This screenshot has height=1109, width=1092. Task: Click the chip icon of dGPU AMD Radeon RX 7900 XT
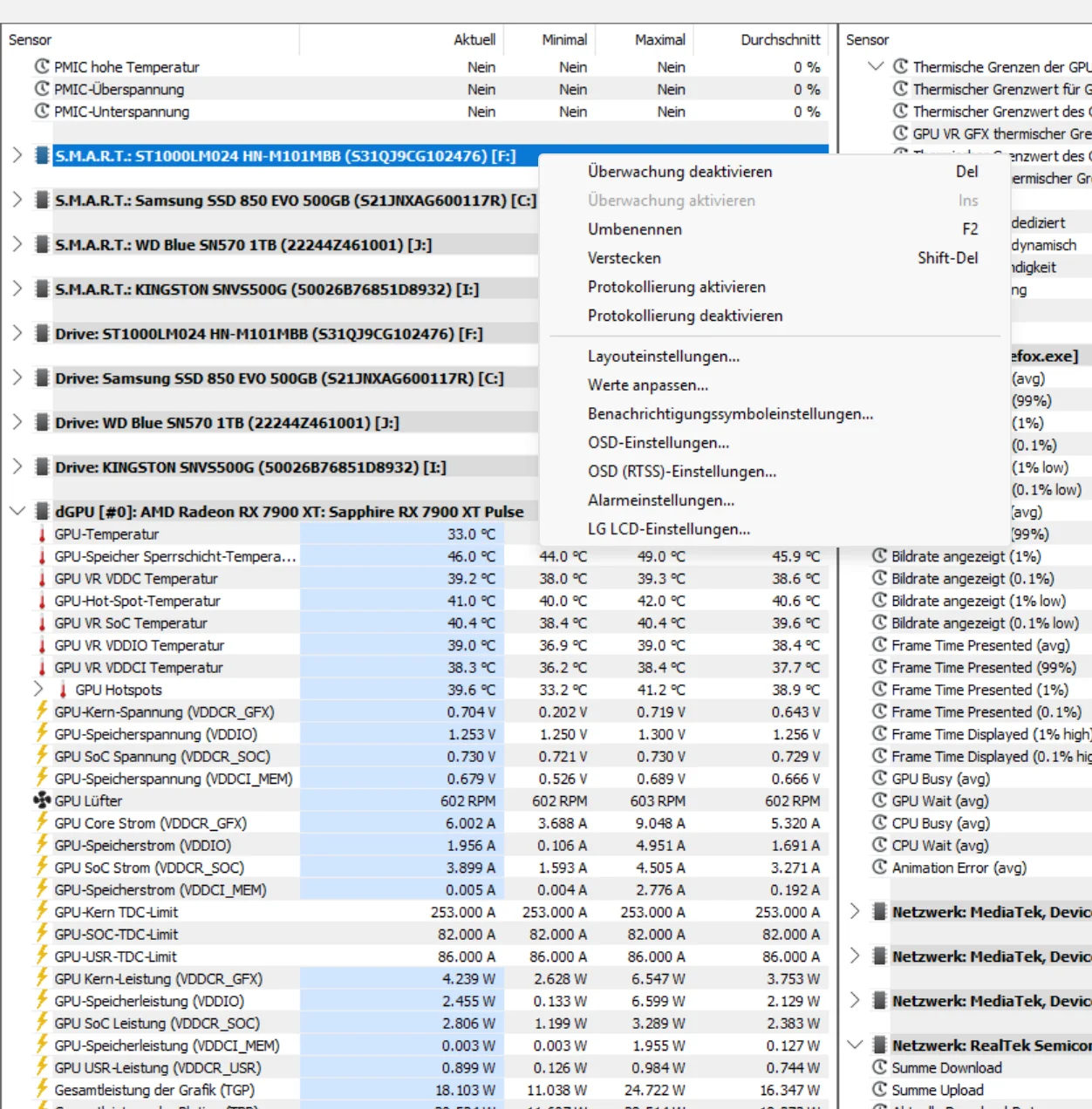(x=42, y=511)
